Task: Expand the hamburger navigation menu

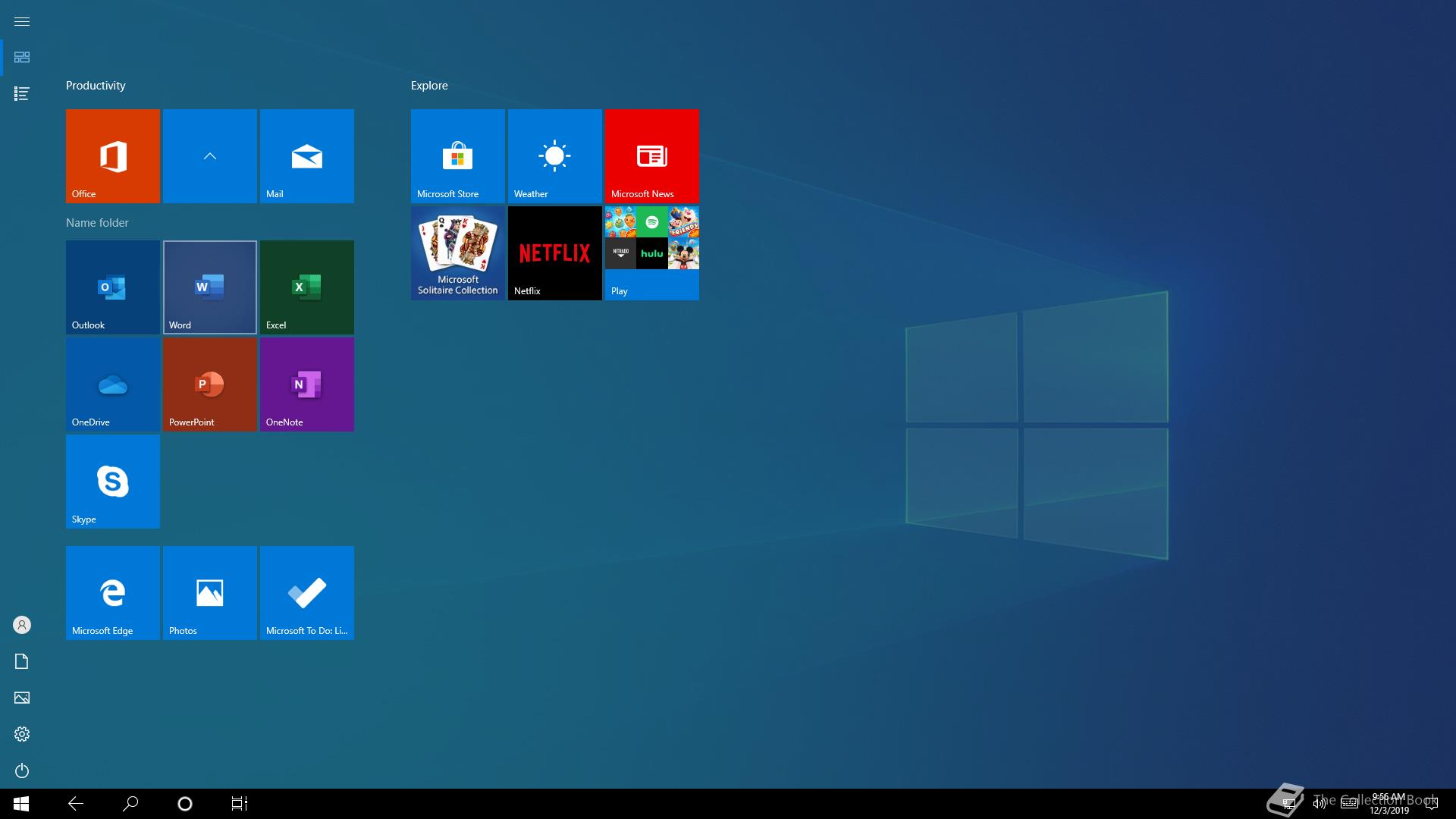Action: tap(22, 21)
